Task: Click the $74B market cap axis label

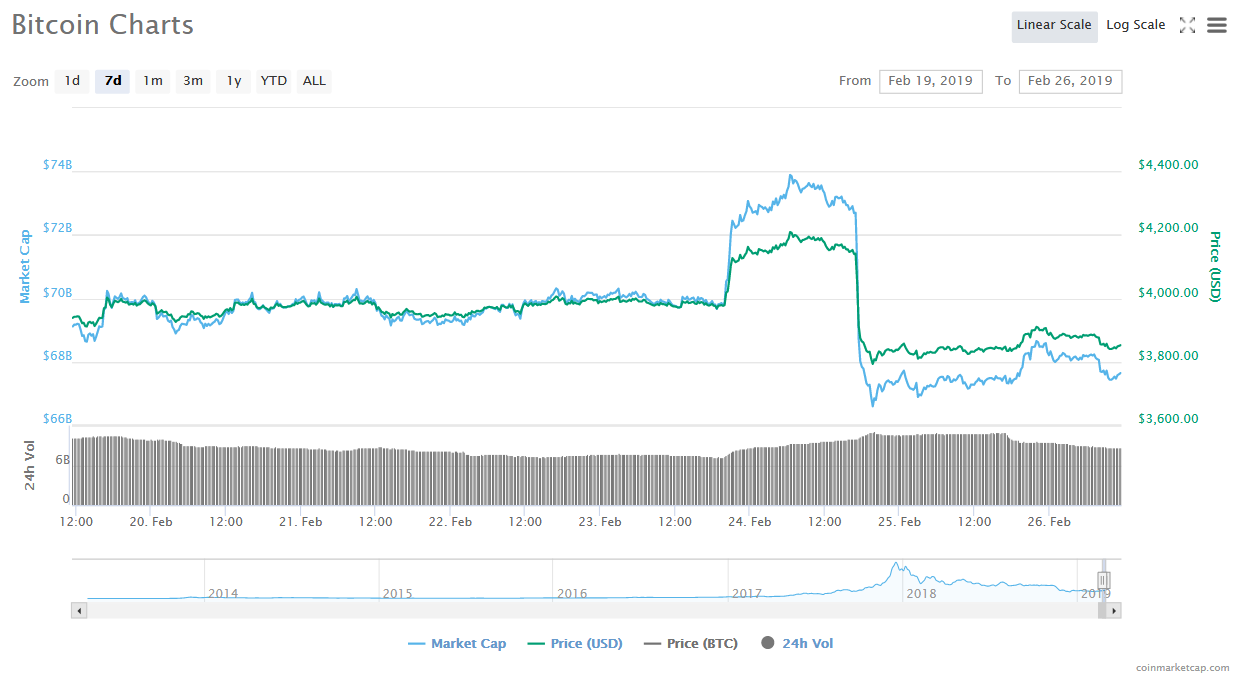Action: point(58,165)
